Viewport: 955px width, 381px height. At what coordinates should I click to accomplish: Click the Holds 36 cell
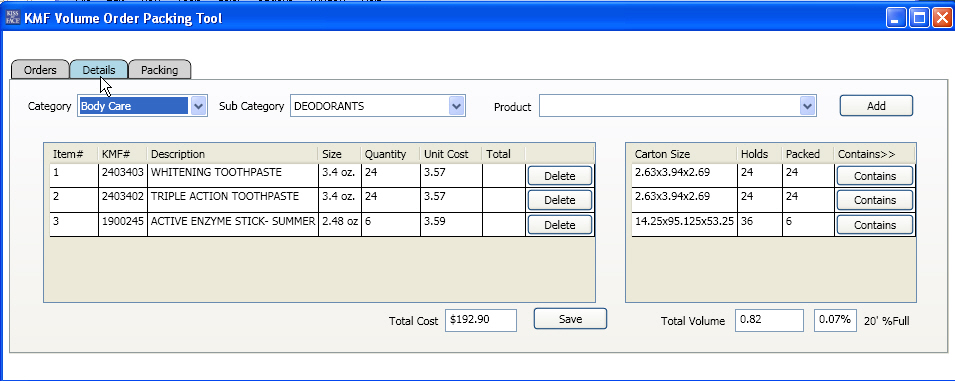(759, 224)
